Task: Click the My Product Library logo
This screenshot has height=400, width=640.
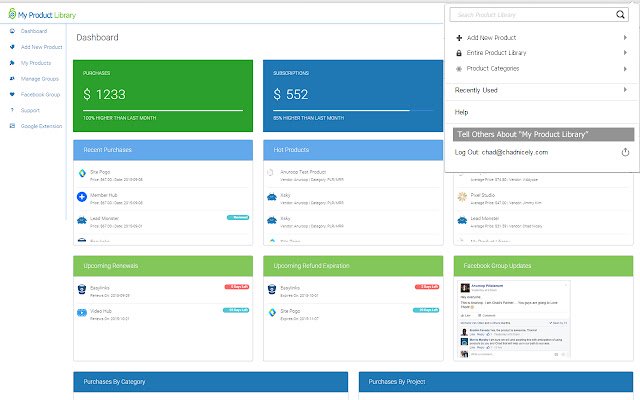Action: [x=42, y=15]
